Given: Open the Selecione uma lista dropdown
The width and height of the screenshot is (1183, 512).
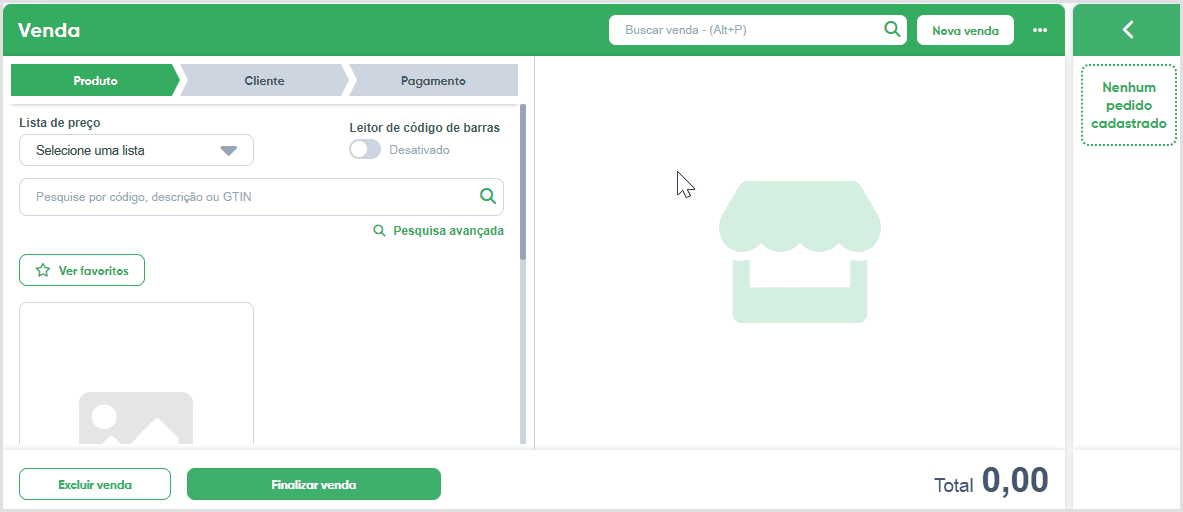Looking at the screenshot, I should (137, 150).
